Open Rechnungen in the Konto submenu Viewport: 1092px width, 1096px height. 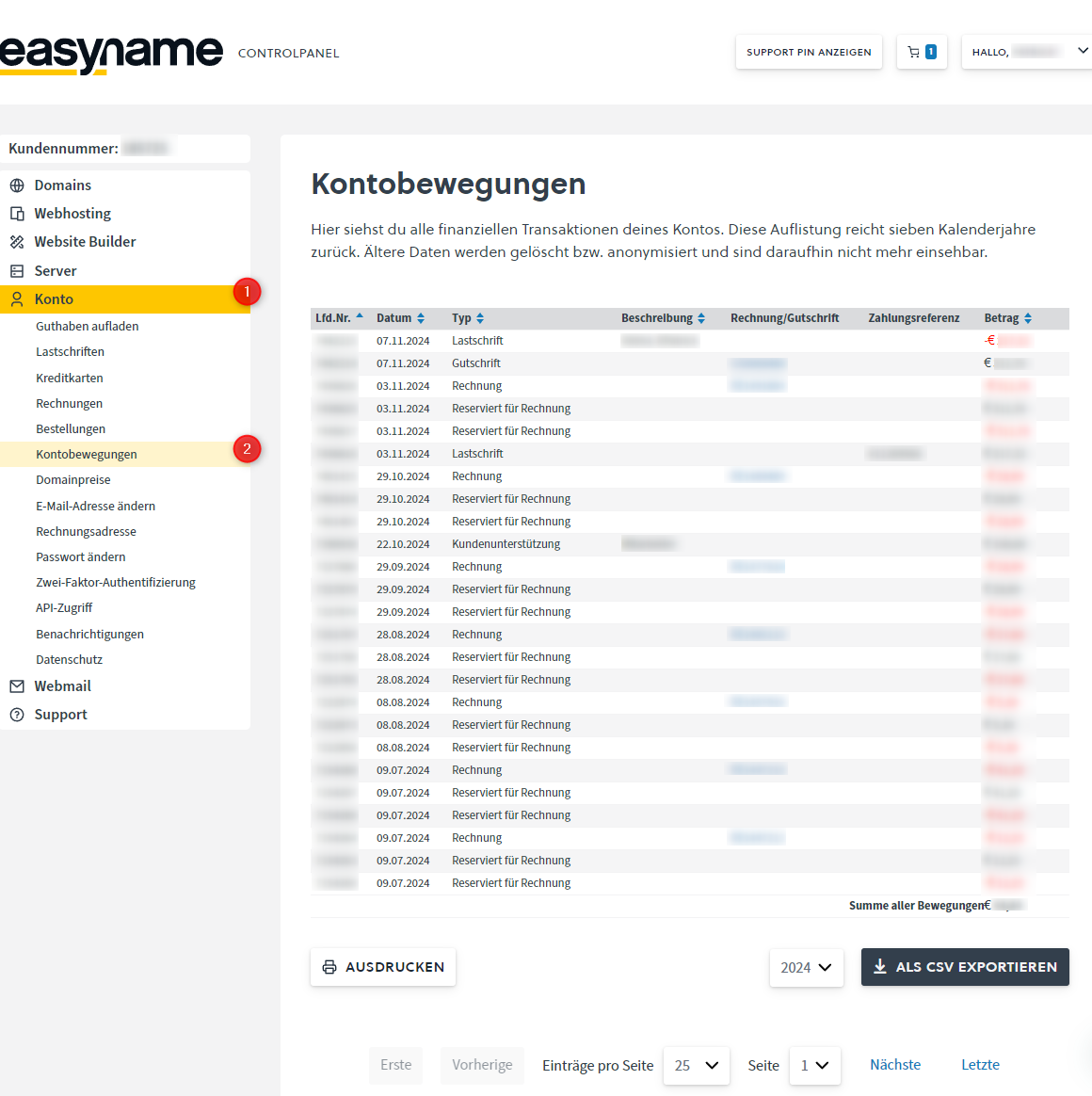(x=70, y=403)
